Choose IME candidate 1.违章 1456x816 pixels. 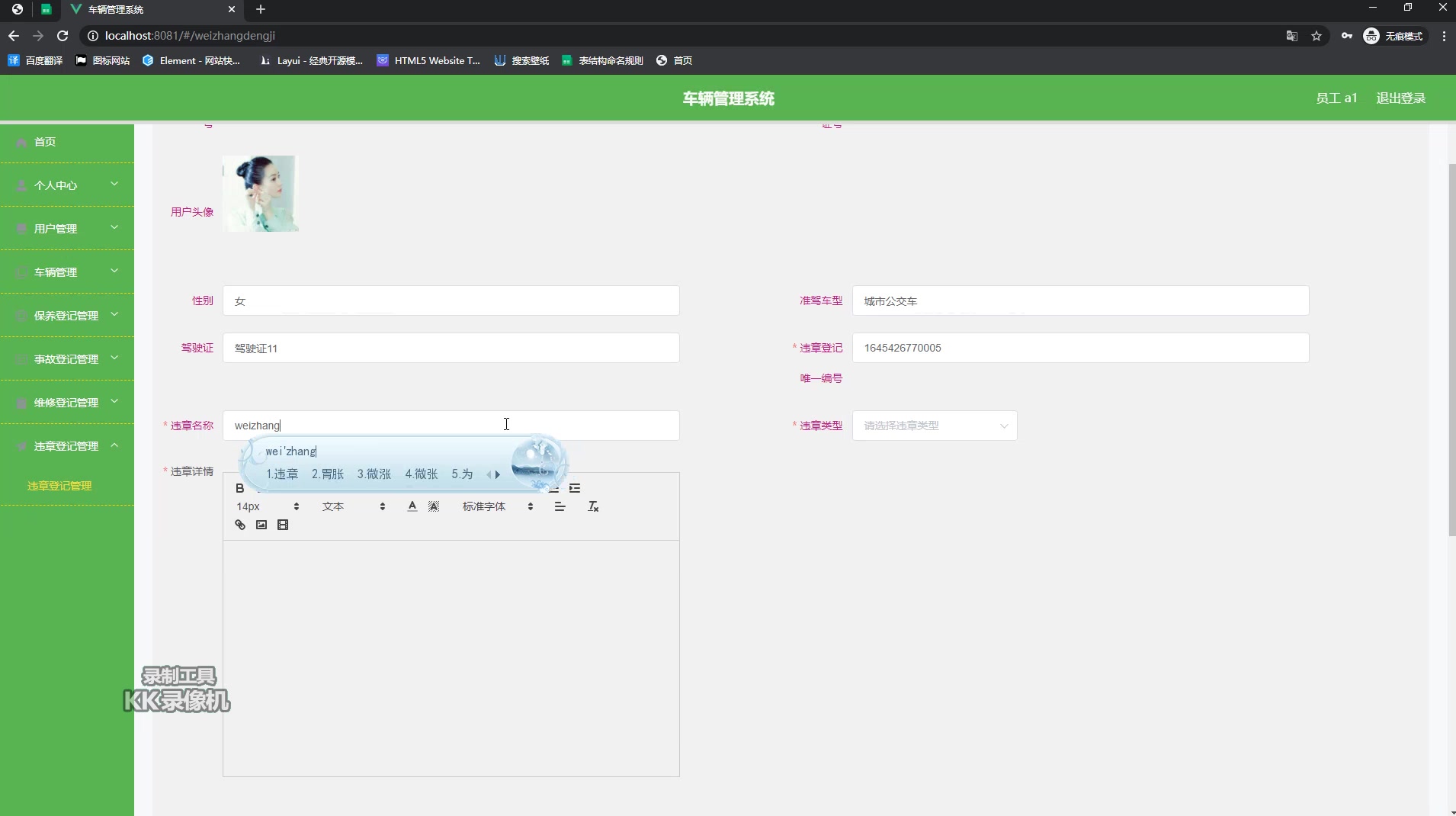[x=282, y=474]
